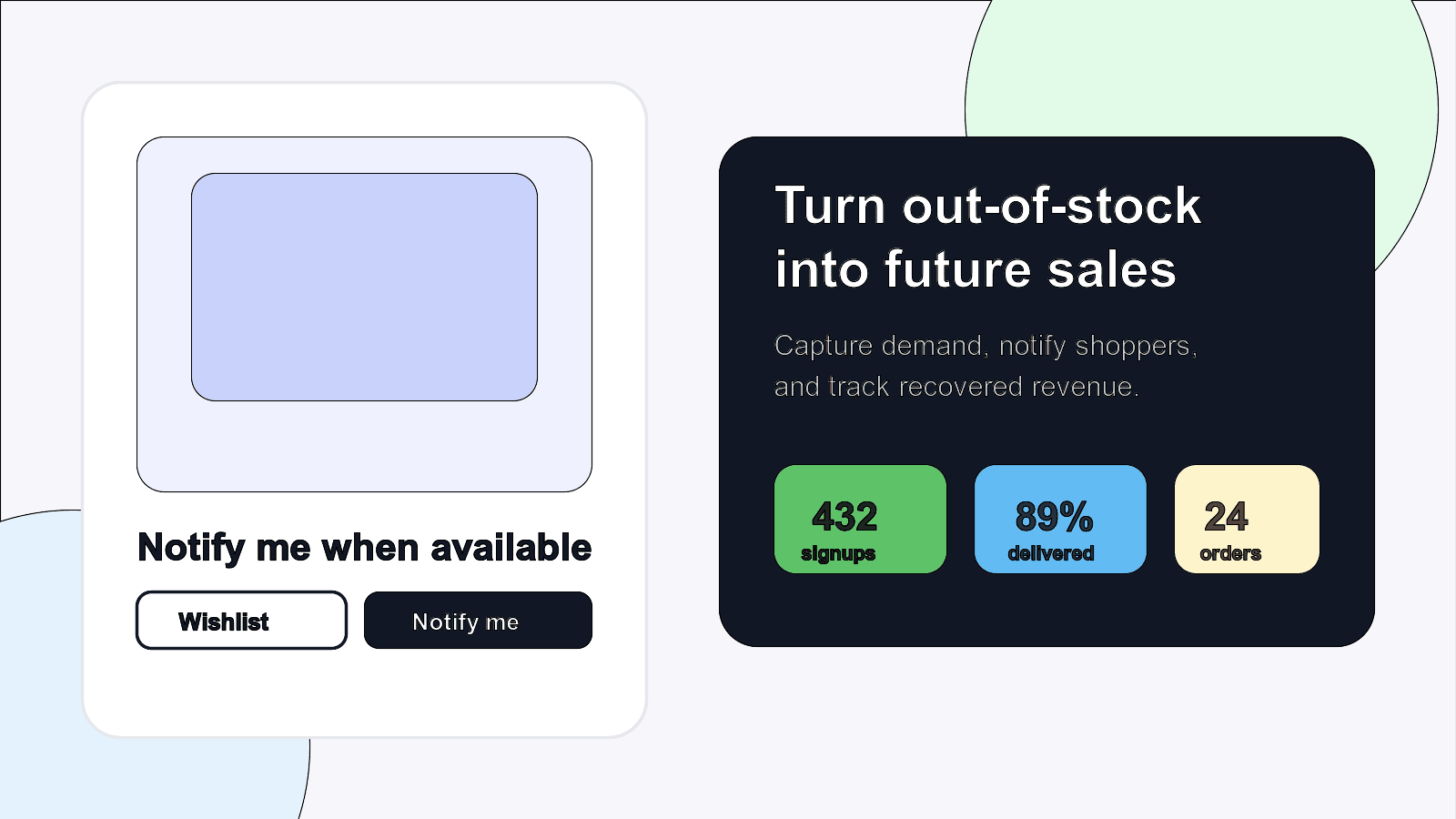Click the dark Notify me button

[x=478, y=621]
